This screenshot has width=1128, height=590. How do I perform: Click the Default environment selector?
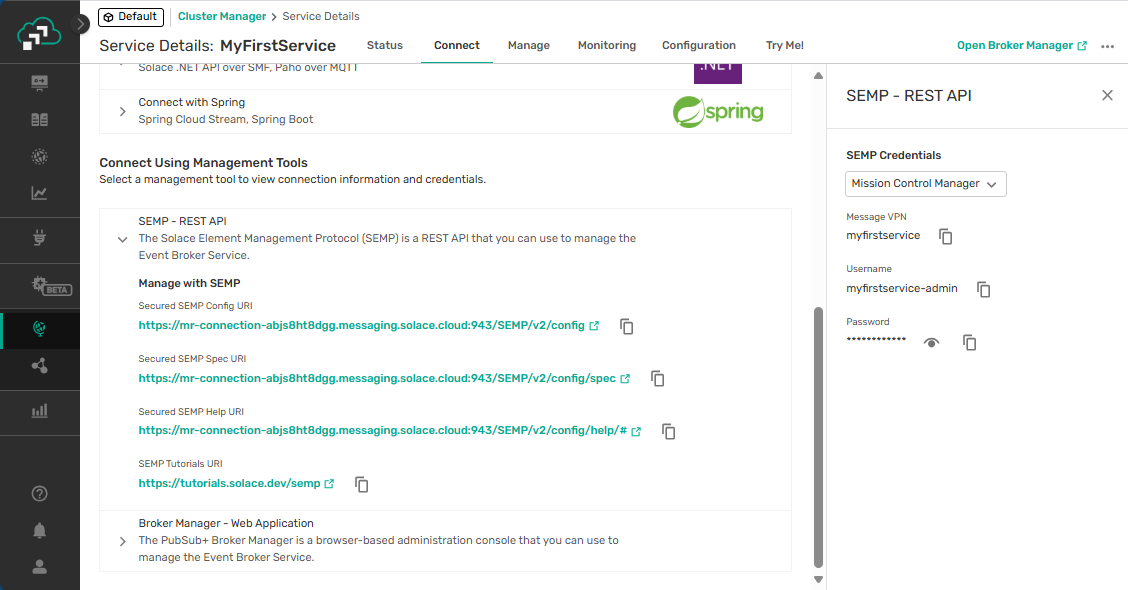[131, 17]
